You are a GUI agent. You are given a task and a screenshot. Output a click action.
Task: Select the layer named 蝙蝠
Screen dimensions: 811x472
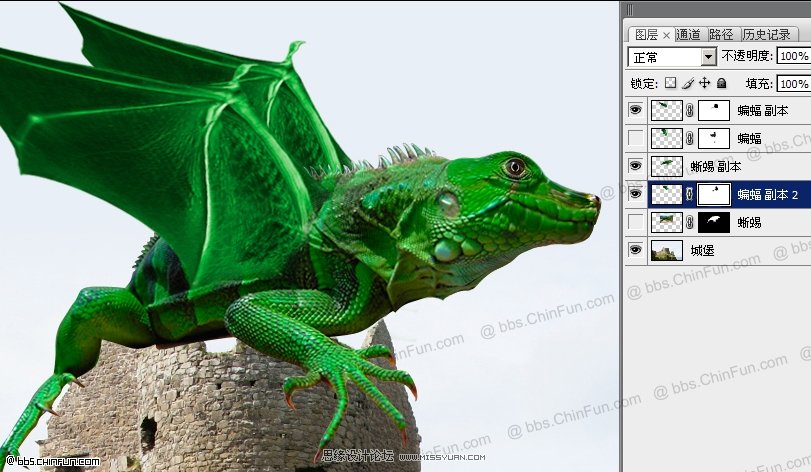click(x=749, y=138)
